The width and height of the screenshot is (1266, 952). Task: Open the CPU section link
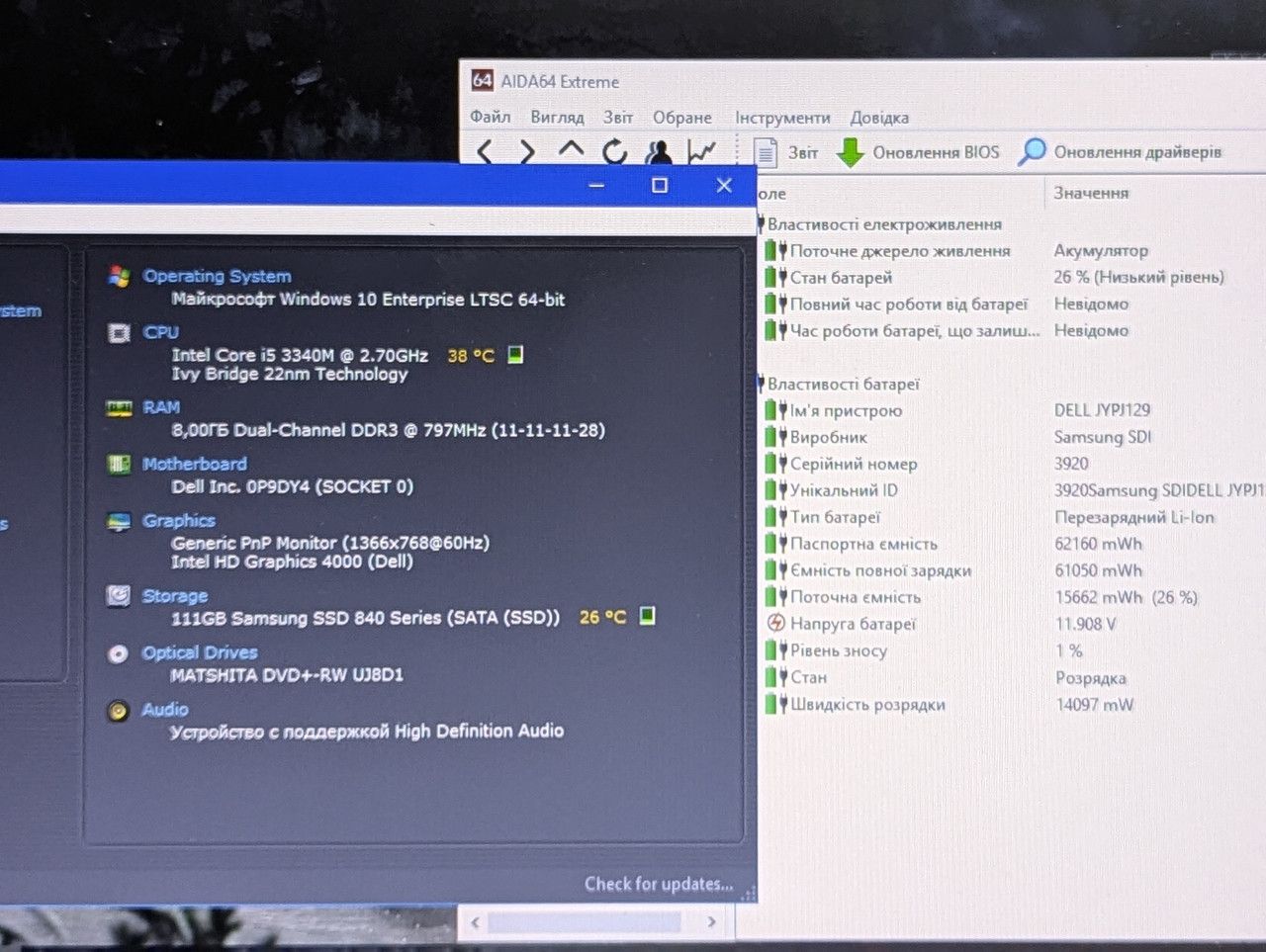(161, 332)
